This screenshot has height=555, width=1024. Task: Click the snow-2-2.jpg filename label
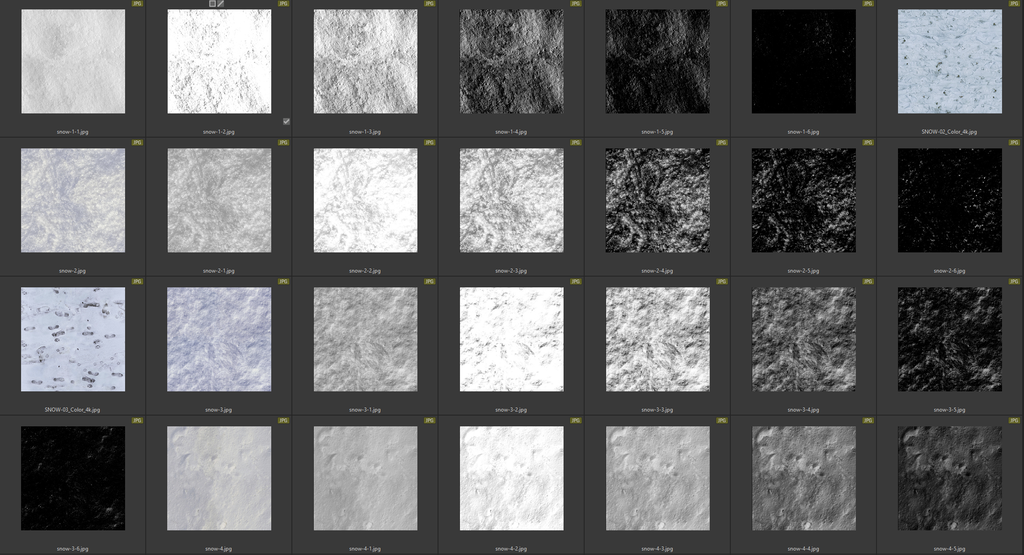click(x=365, y=270)
